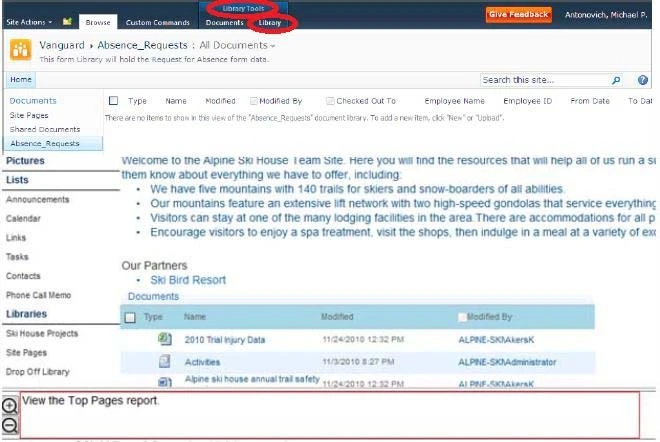Check the Checked Out To column checkbox
Viewport: 660px width, 442px height.
330,101
